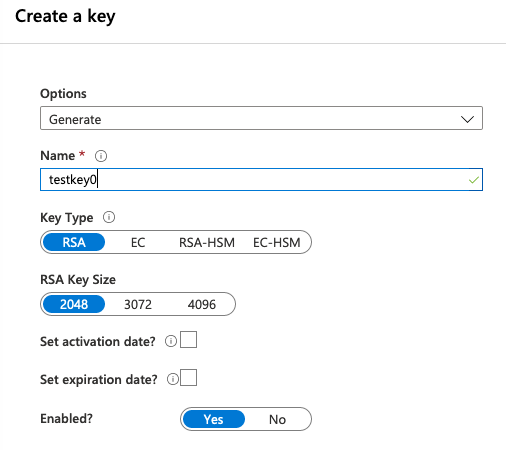Set Enabled toggle to No

[x=277, y=419]
